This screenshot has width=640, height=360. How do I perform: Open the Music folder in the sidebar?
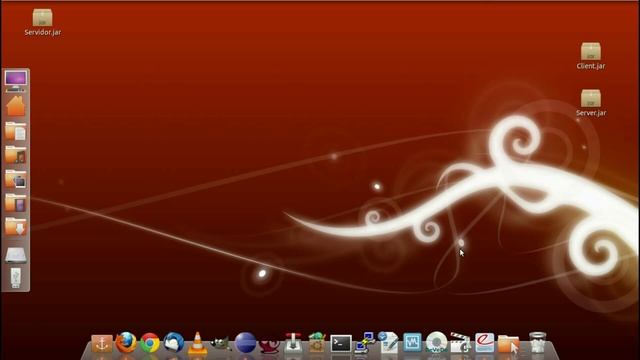(16, 155)
